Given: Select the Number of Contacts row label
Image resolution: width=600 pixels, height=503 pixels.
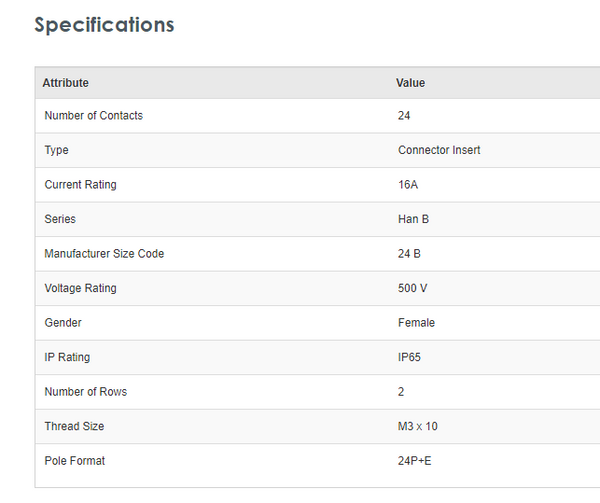Looking at the screenshot, I should [93, 116].
